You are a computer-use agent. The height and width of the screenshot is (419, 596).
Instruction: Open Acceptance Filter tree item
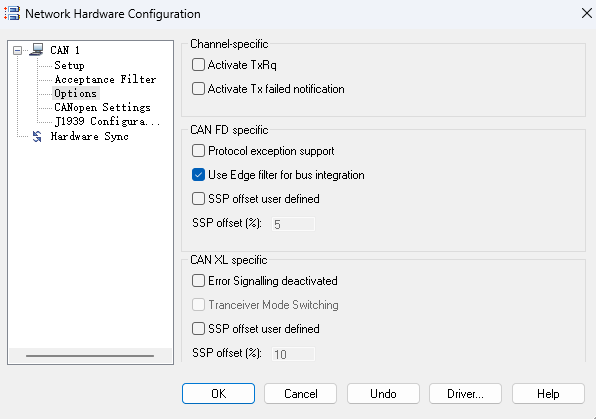point(105,79)
